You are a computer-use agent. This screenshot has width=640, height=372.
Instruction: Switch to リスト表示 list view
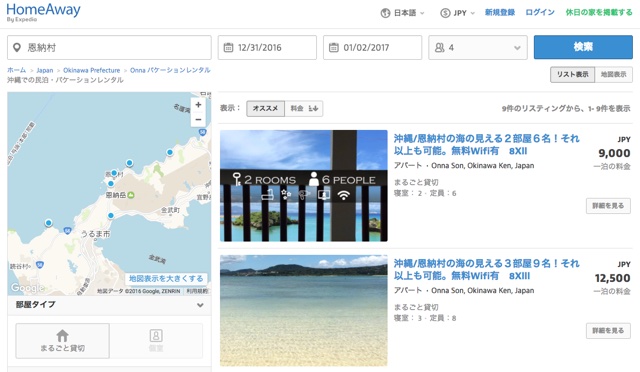point(572,74)
